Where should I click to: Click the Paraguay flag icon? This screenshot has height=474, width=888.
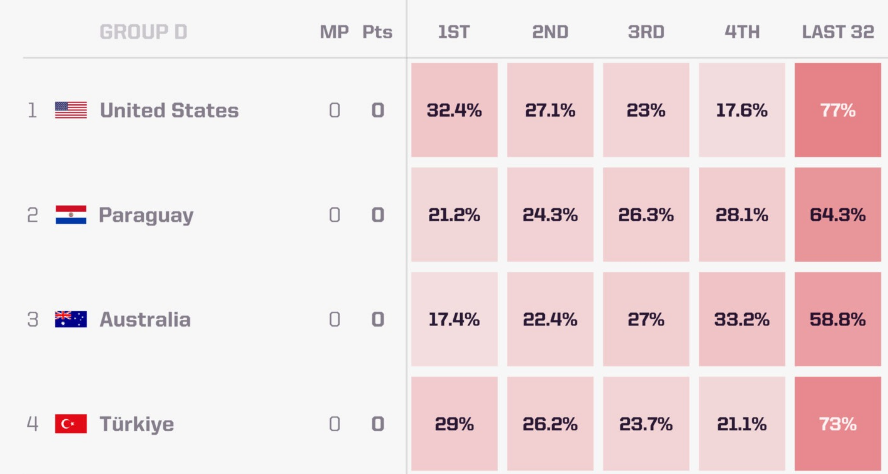pyautogui.click(x=71, y=215)
